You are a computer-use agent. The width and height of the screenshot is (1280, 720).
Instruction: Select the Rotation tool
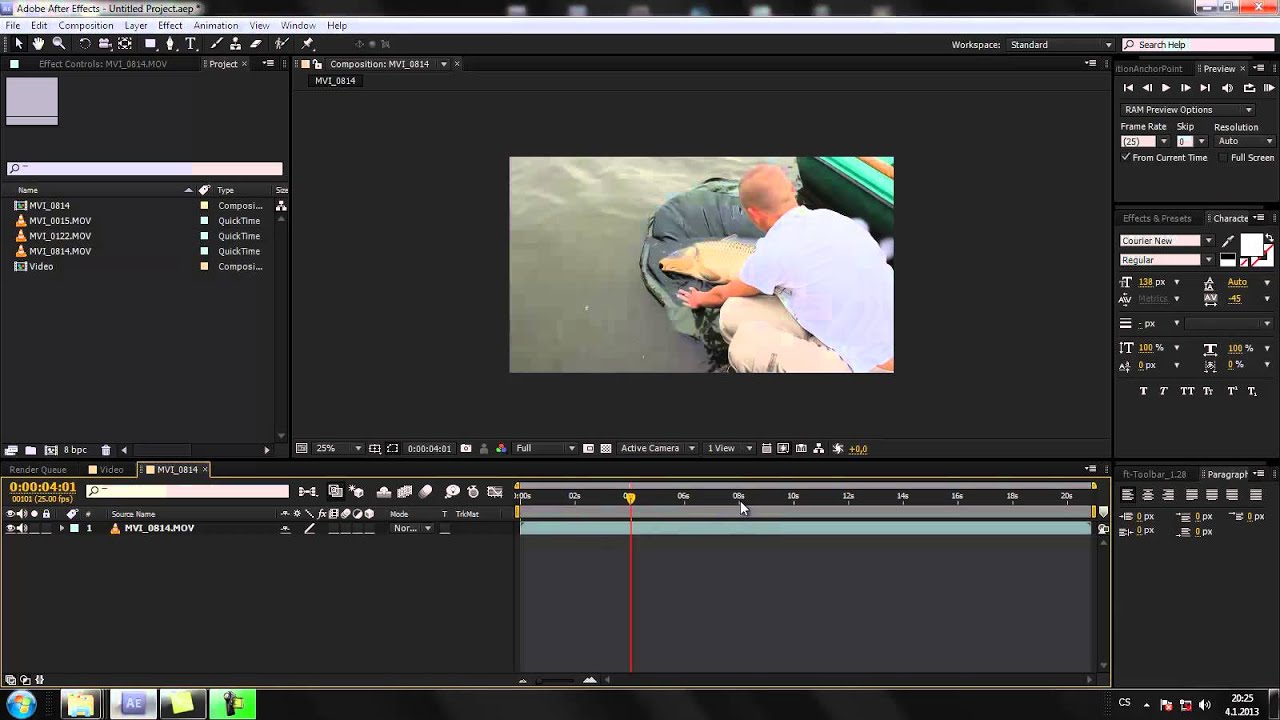click(85, 44)
